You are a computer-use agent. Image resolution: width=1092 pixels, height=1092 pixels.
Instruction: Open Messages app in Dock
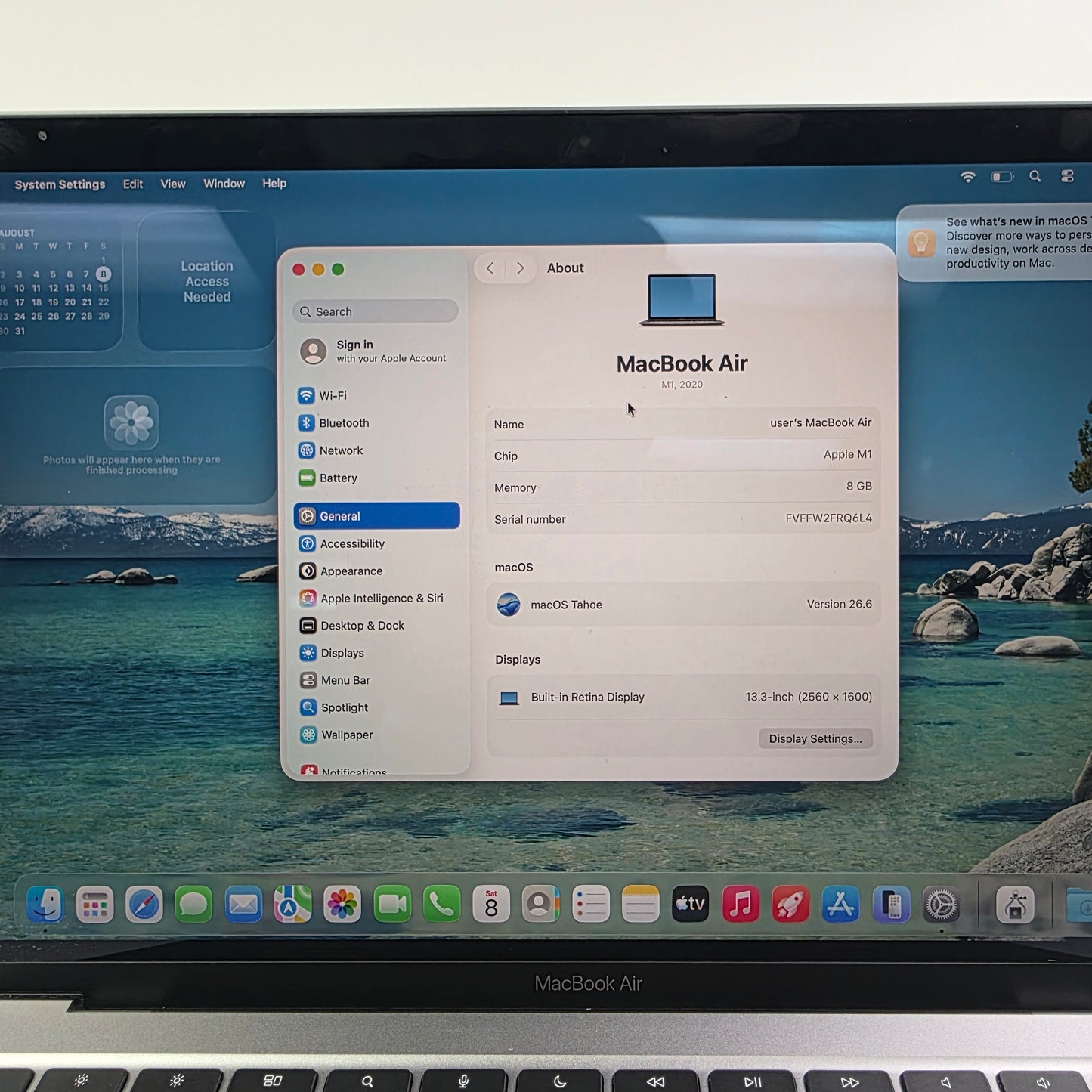coord(193,905)
